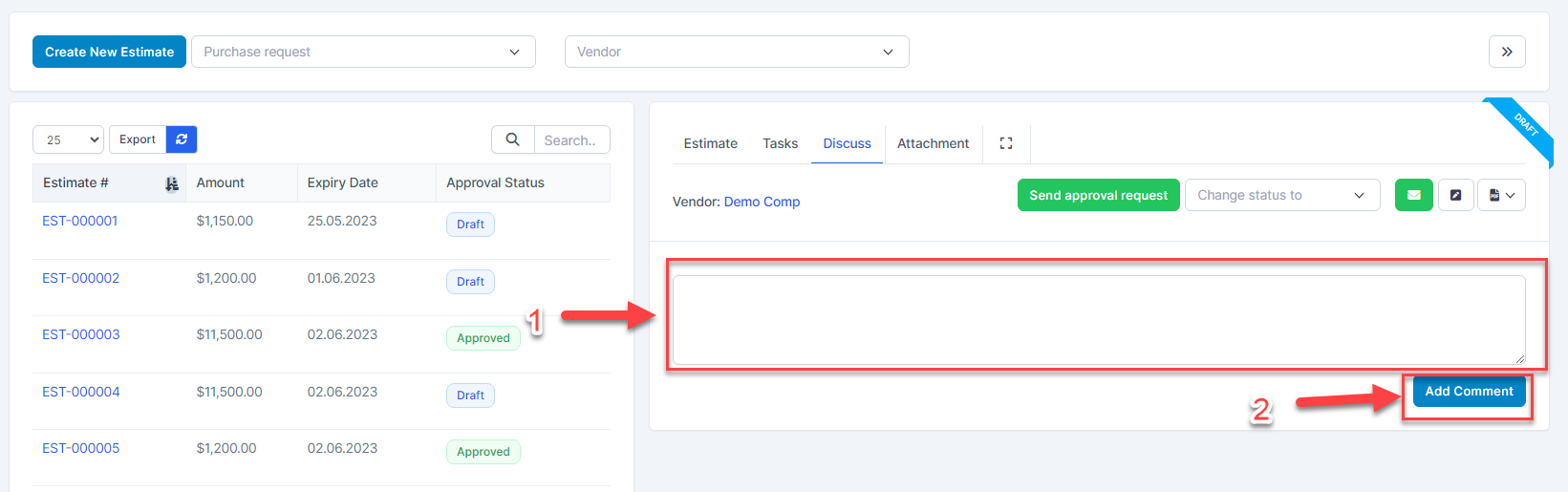The width and height of the screenshot is (1568, 492).
Task: Click the Create New Estimate button
Action: 109,52
